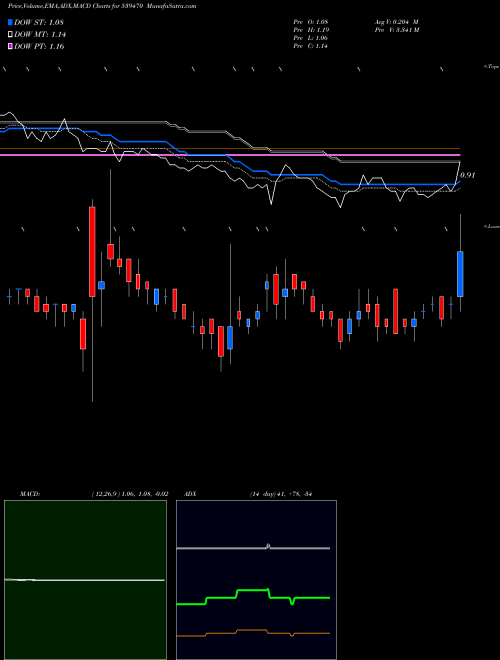500x660 pixels.
Task: Click the MACD panel title
Action: pyautogui.click(x=29, y=494)
